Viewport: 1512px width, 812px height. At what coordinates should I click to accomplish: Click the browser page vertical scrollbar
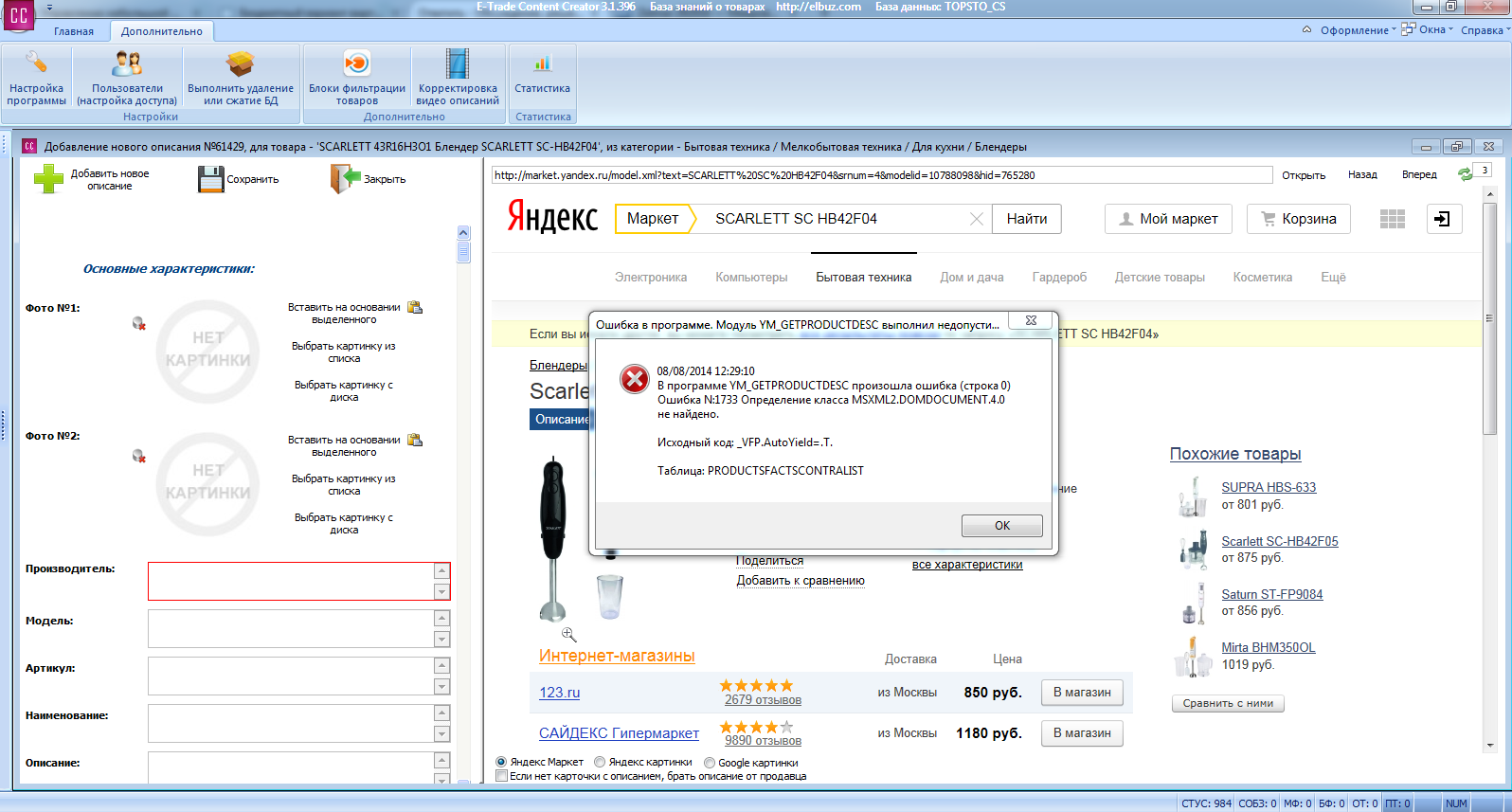click(1489, 317)
